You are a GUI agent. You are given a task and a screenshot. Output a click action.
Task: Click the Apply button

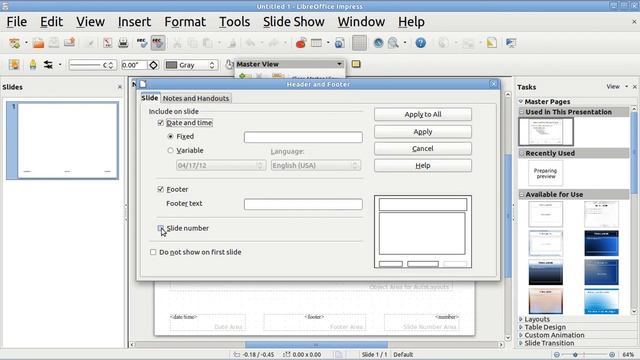pyautogui.click(x=423, y=132)
